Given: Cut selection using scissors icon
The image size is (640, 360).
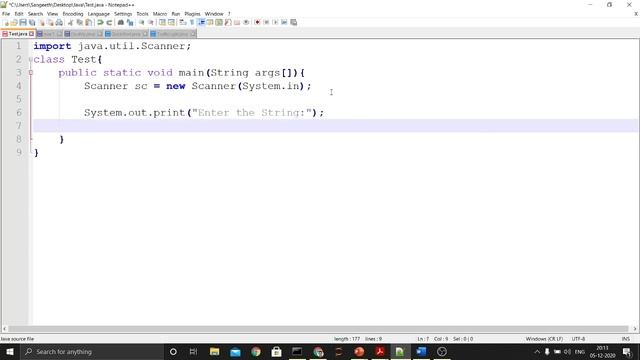Looking at the screenshot, I should click(x=71, y=22).
